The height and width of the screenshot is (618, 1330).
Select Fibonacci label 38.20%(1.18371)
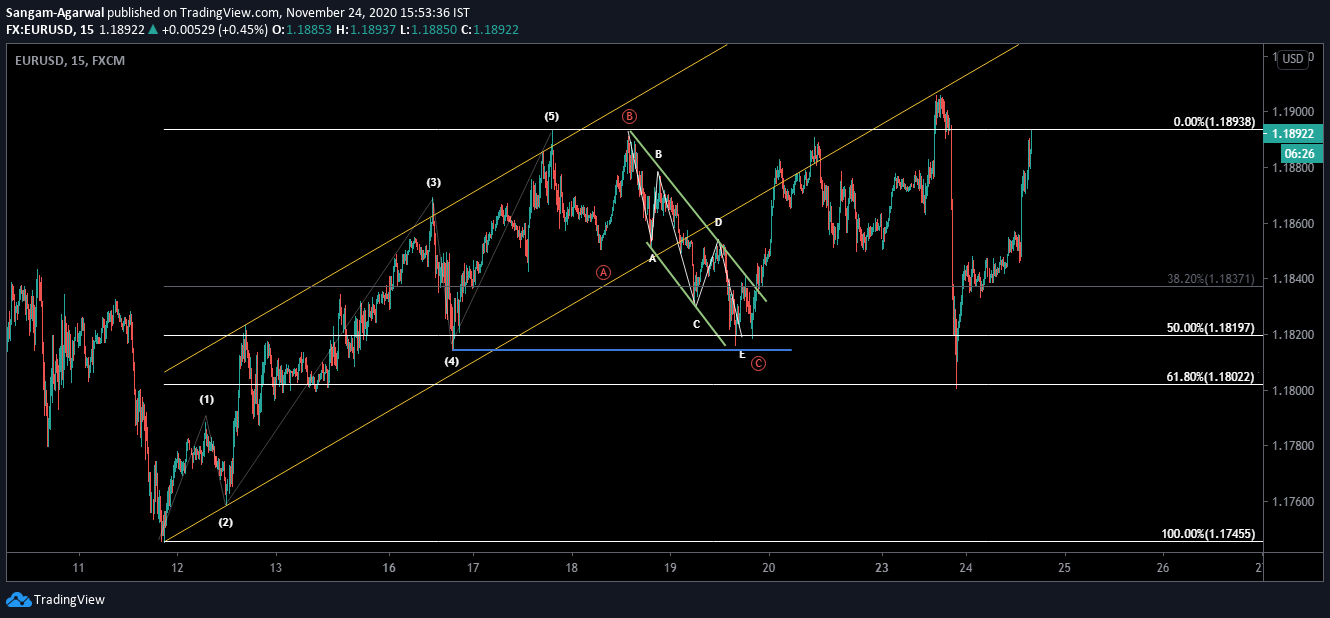coord(1211,279)
